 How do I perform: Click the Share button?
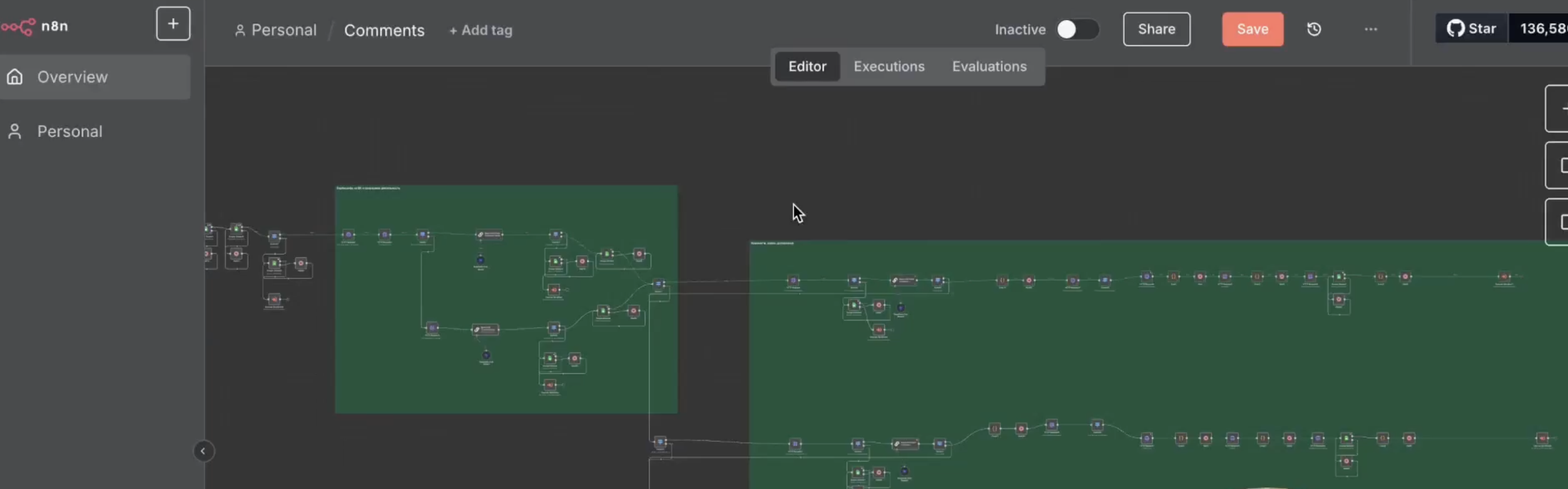pyautogui.click(x=1156, y=29)
